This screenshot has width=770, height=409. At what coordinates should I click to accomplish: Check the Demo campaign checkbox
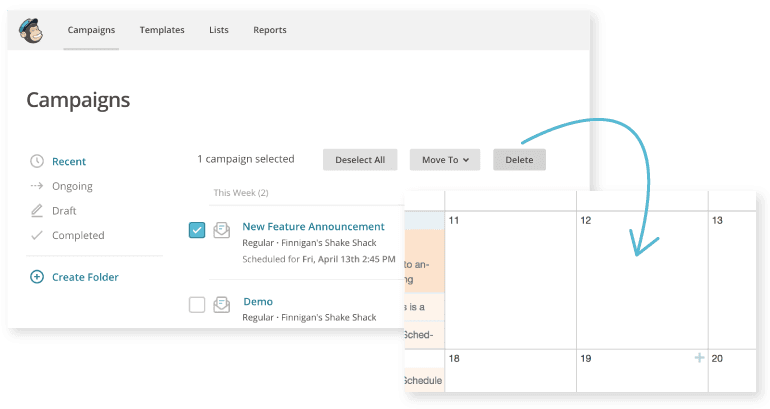point(197,305)
